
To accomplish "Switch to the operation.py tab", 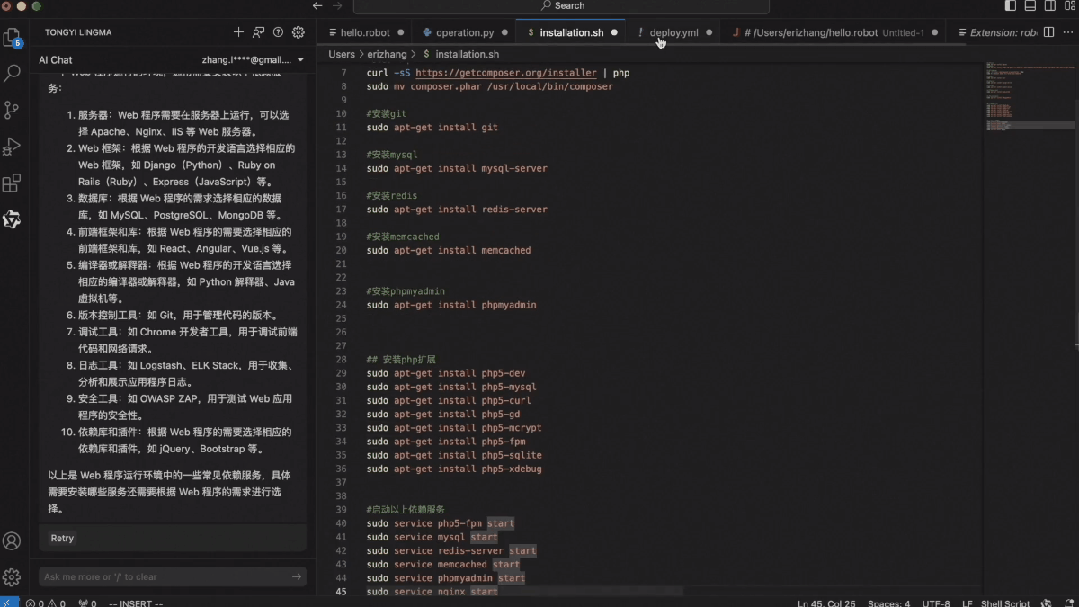I will click(x=464, y=32).
